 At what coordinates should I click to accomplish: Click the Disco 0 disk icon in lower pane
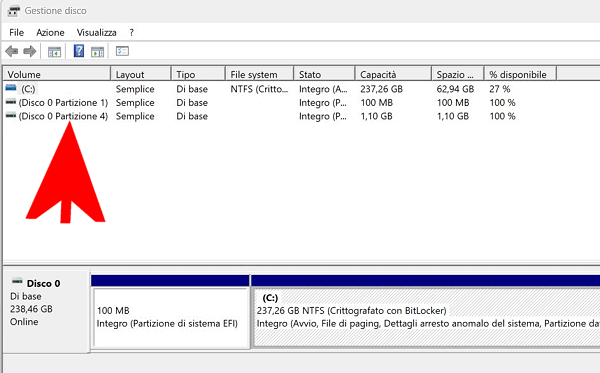coord(17,282)
